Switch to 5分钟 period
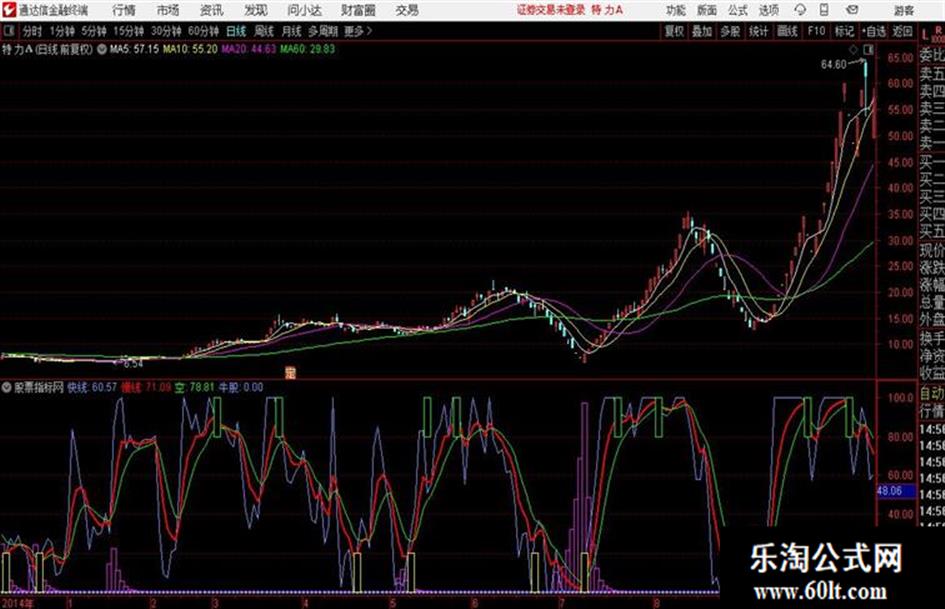945x609 pixels. click(x=93, y=31)
